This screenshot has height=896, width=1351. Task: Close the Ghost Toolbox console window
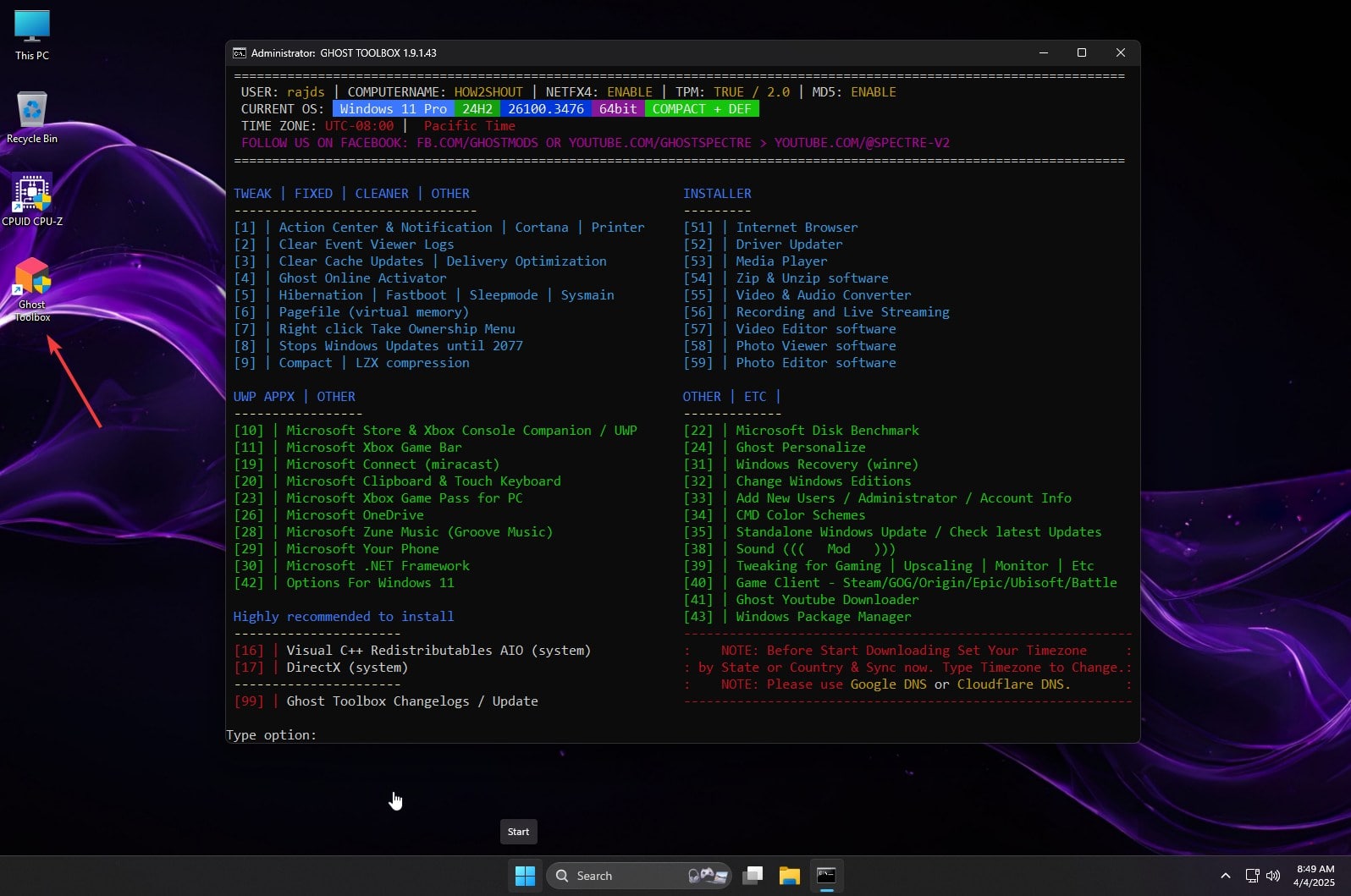click(x=1120, y=53)
